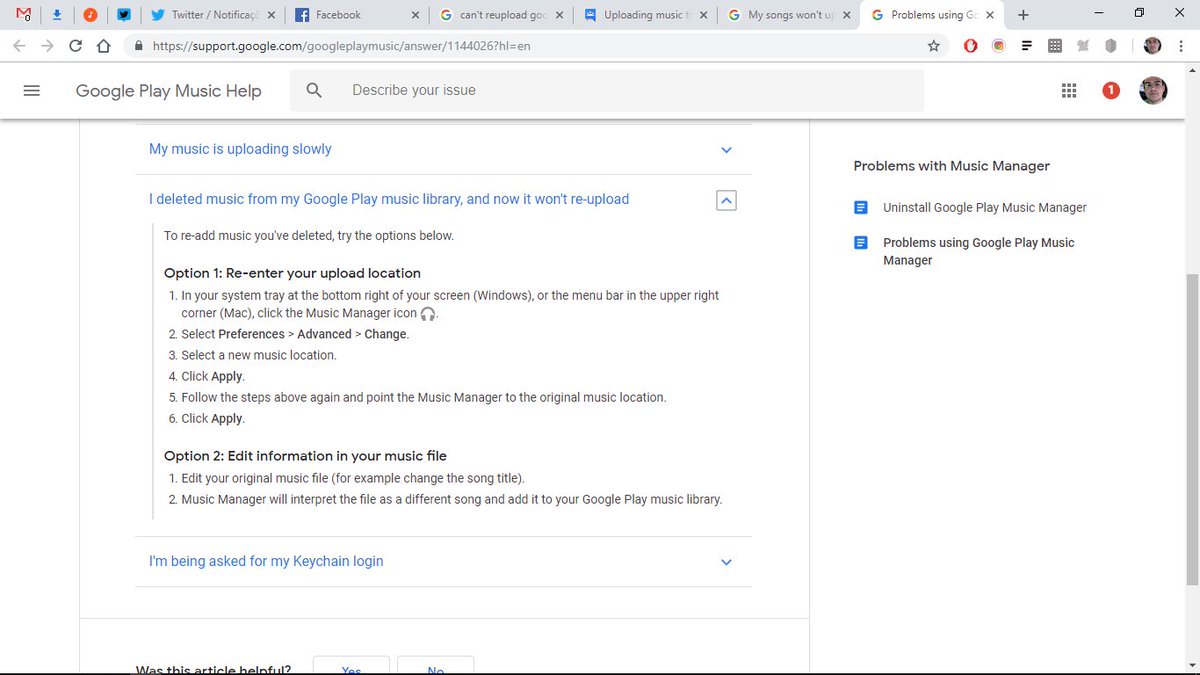This screenshot has height=675, width=1200.
Task: View site security lock info
Action: (x=137, y=46)
